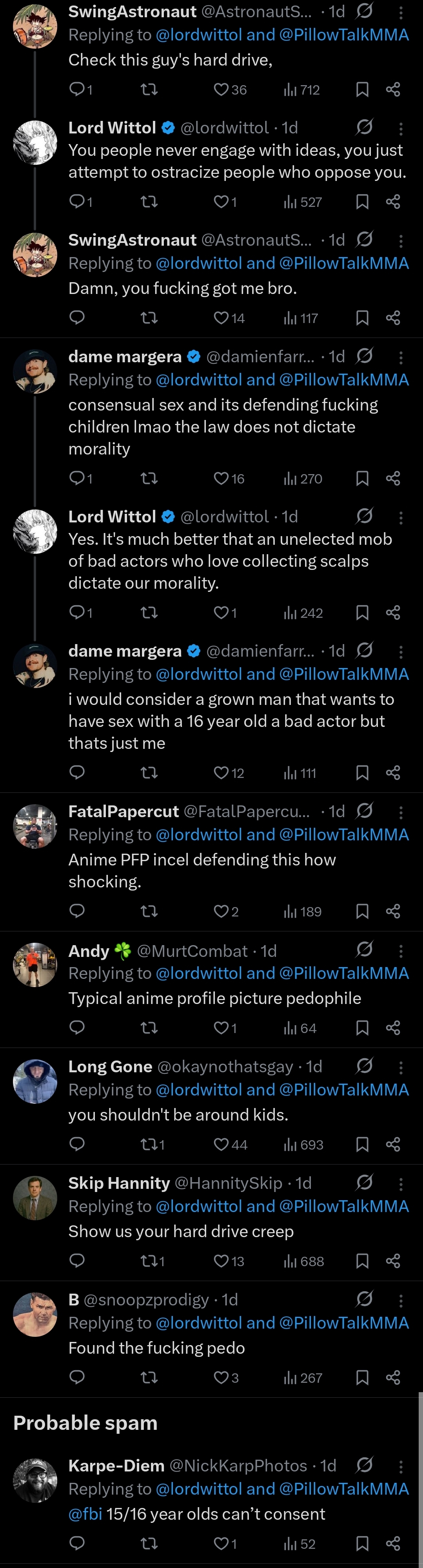Viewport: 423px width, 1568px height.
Task: Open @MurtCombat profile handle
Action: [192, 951]
